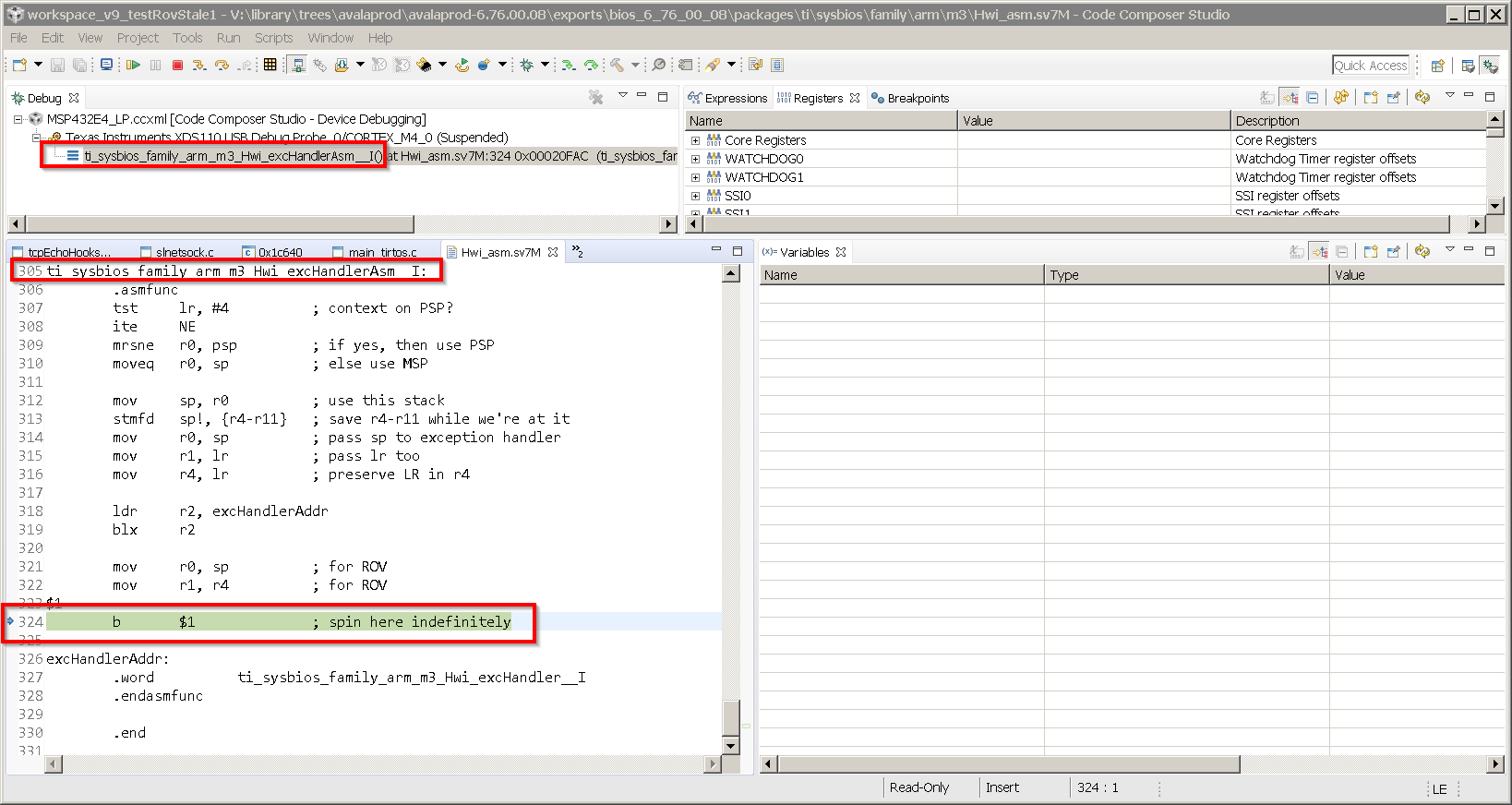Viewport: 1512px width, 805px height.
Task: Open Debug view menu triangle
Action: click(x=622, y=95)
